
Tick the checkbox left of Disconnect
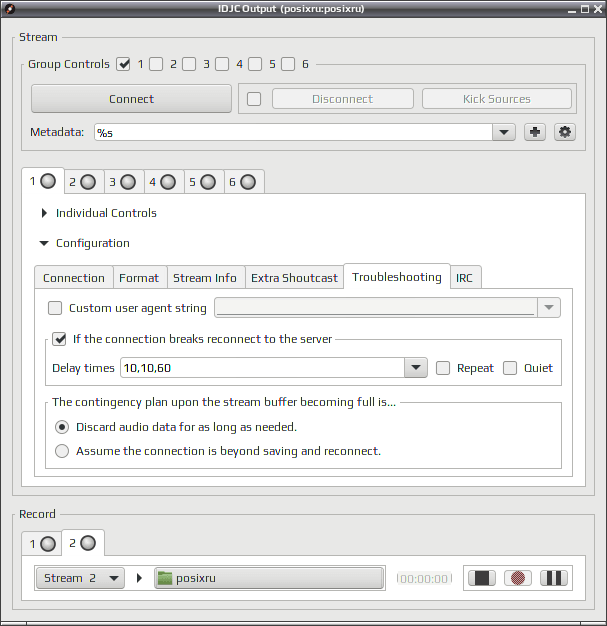[254, 99]
